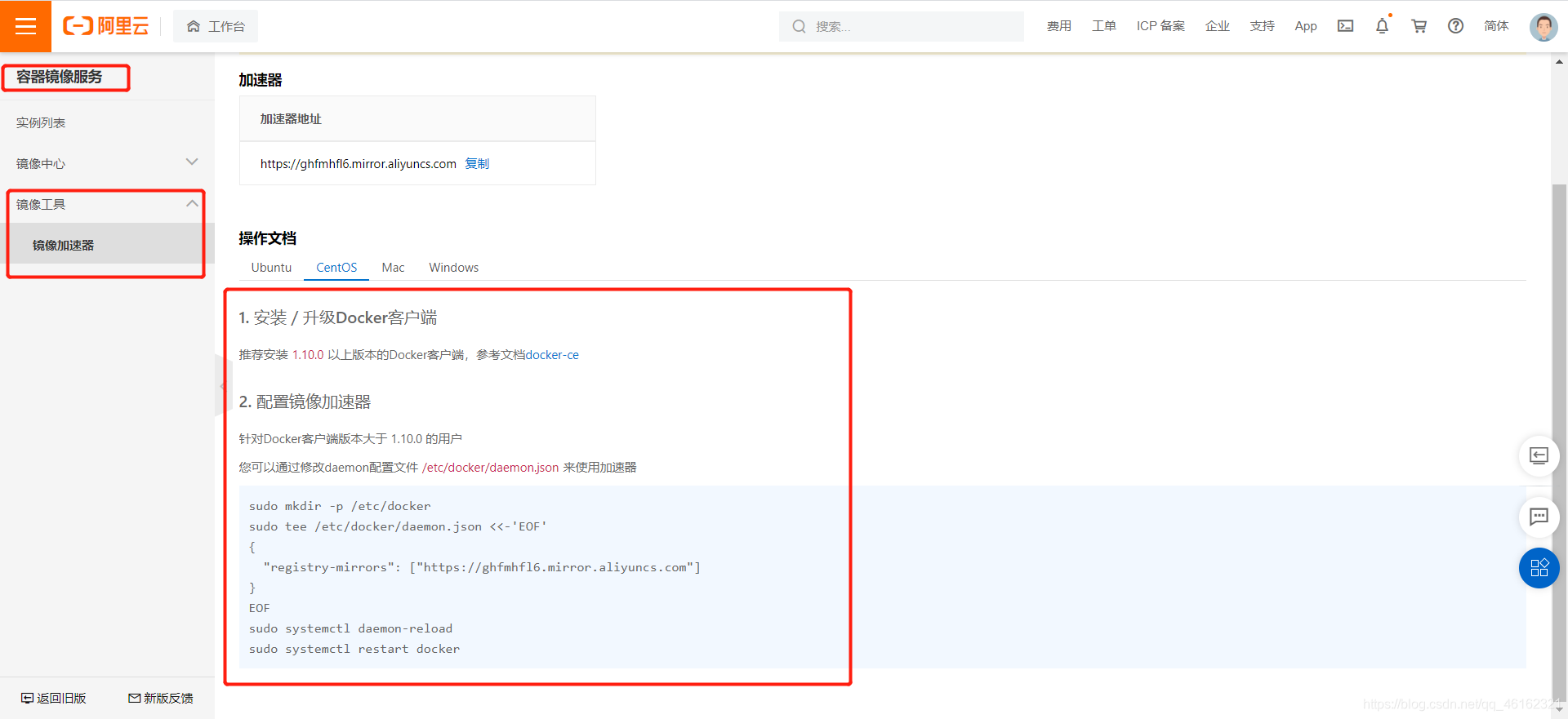Switch to the Ubuntu tab
The width and height of the screenshot is (1568, 719).
pos(271,268)
